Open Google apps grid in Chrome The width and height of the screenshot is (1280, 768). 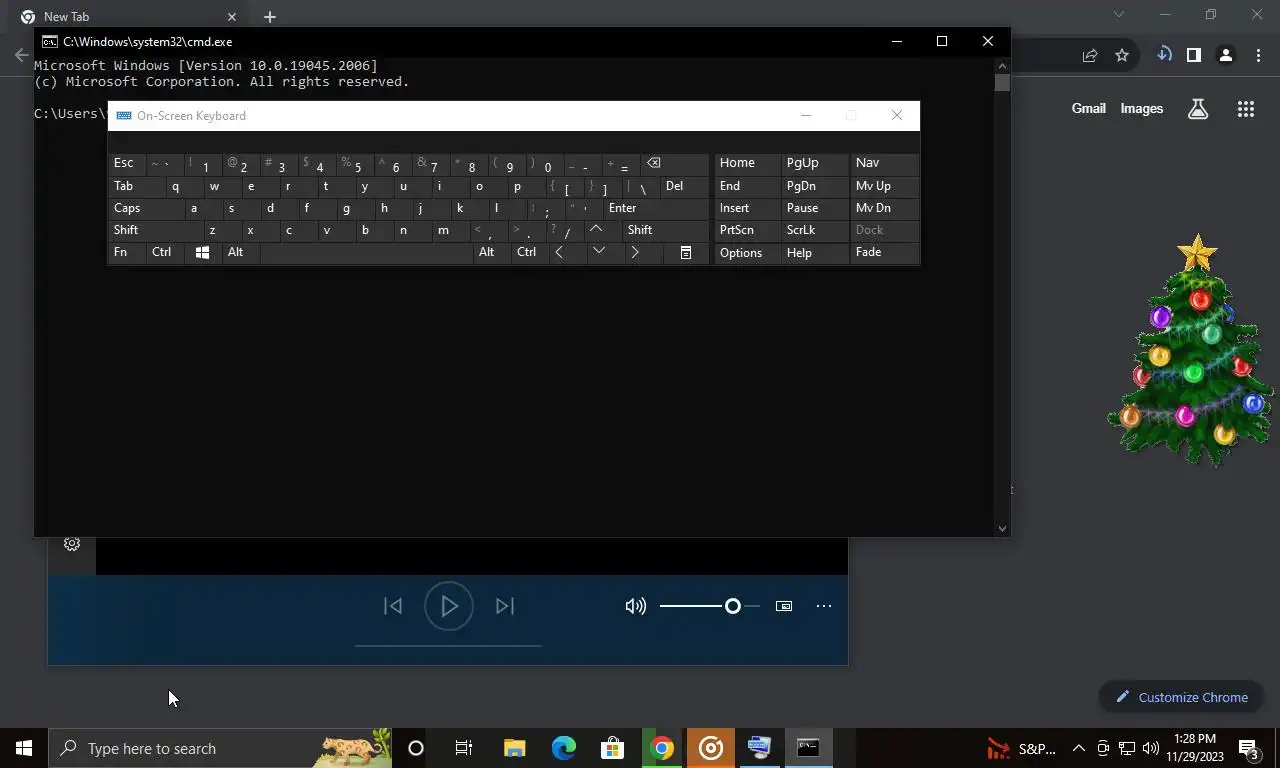(x=1246, y=109)
